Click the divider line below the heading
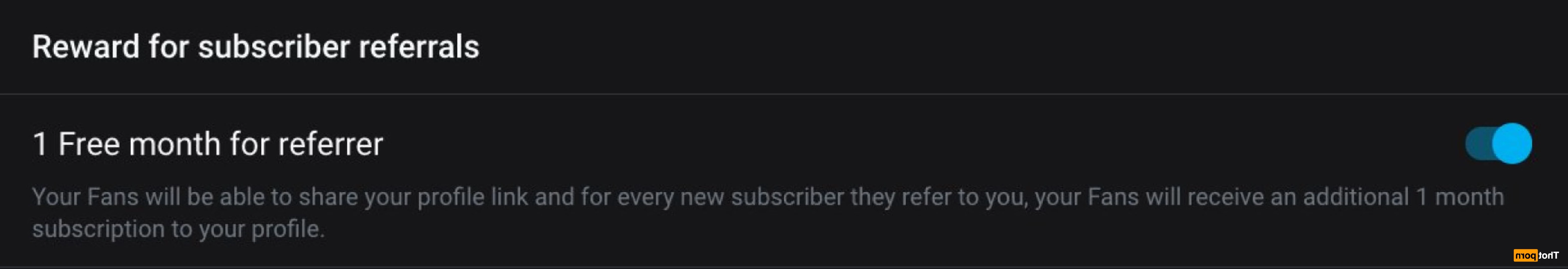 click(x=784, y=94)
